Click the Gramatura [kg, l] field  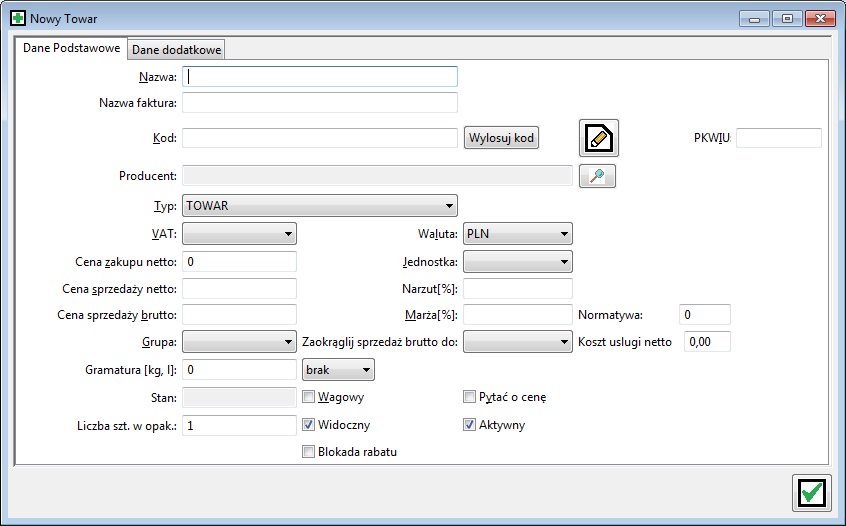pyautogui.click(x=240, y=370)
